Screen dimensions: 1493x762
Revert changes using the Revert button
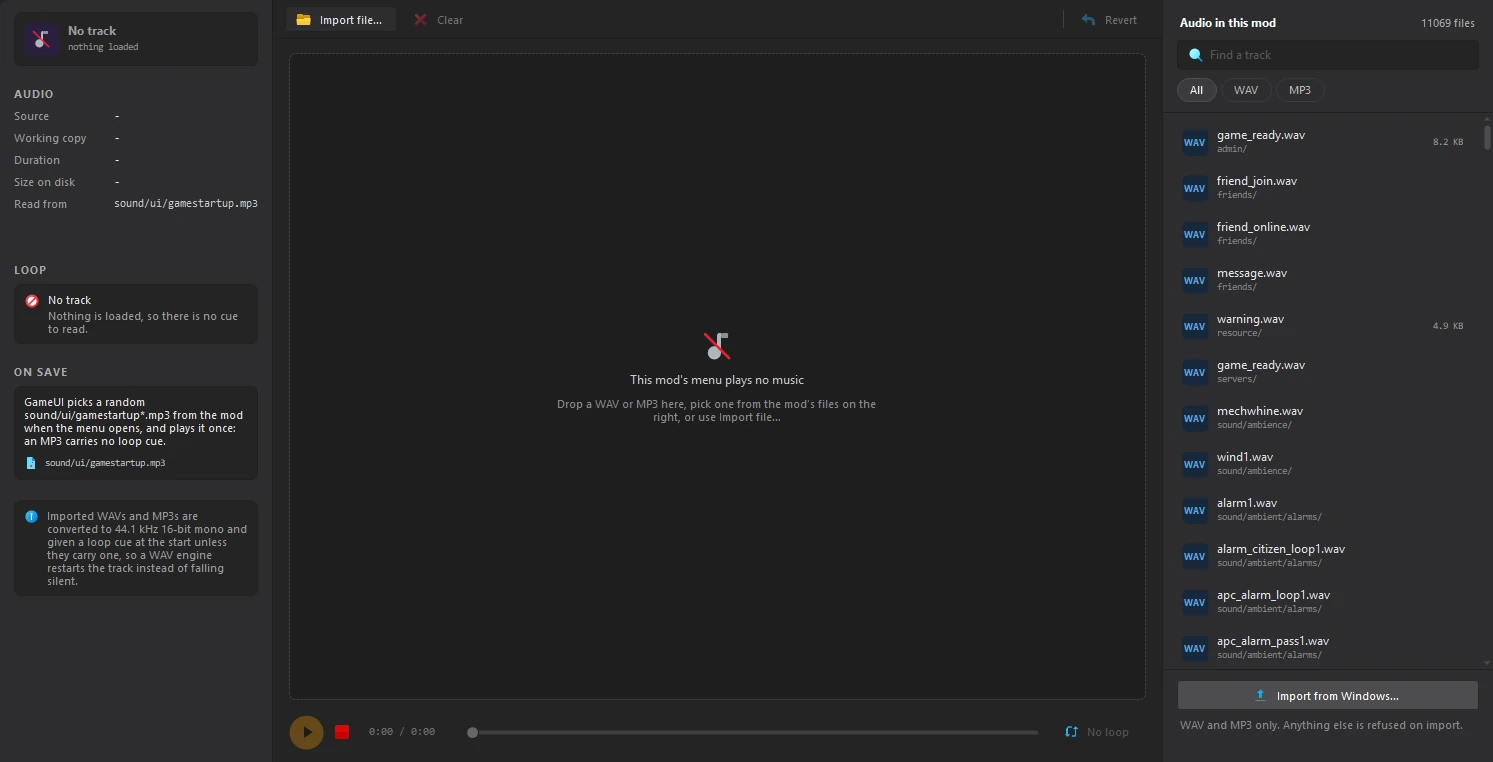(1109, 20)
